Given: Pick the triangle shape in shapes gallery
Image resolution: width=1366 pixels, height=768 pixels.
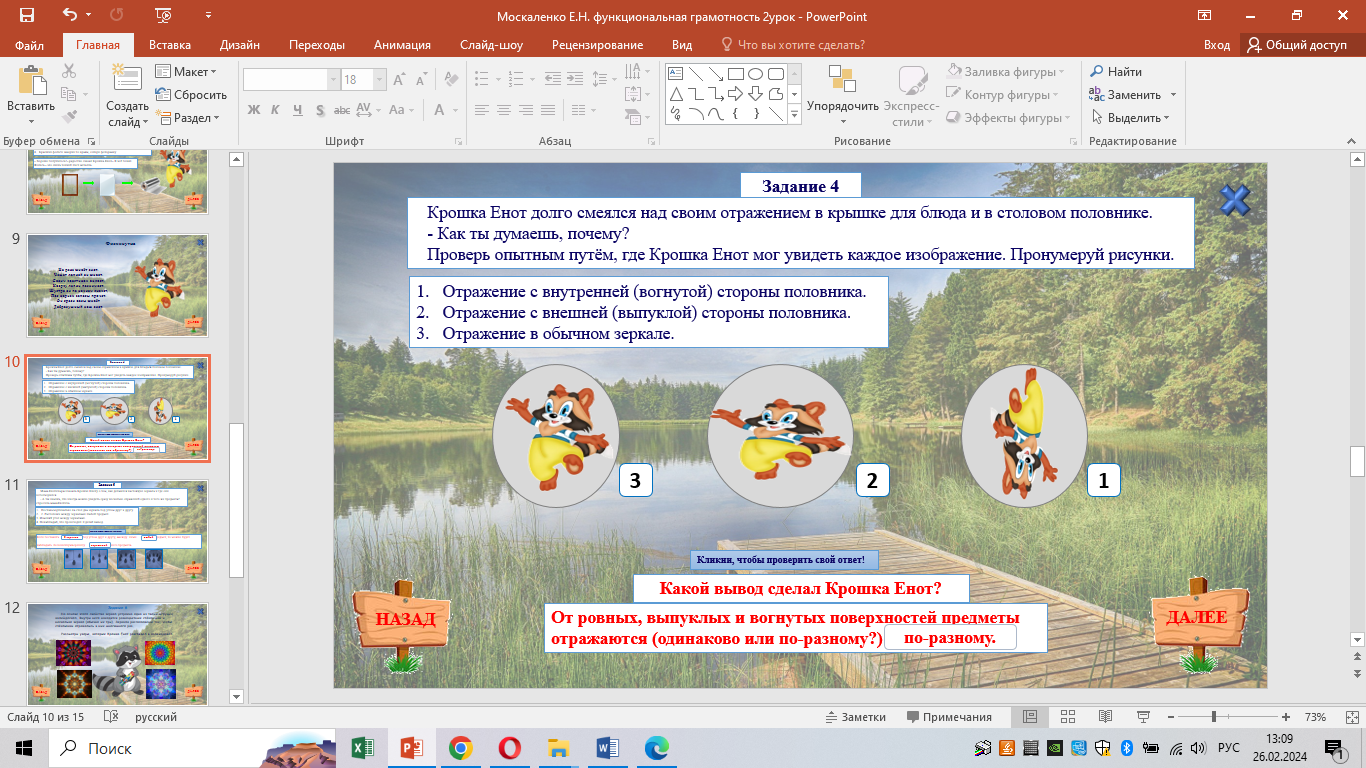Looking at the screenshot, I should coord(676,93).
